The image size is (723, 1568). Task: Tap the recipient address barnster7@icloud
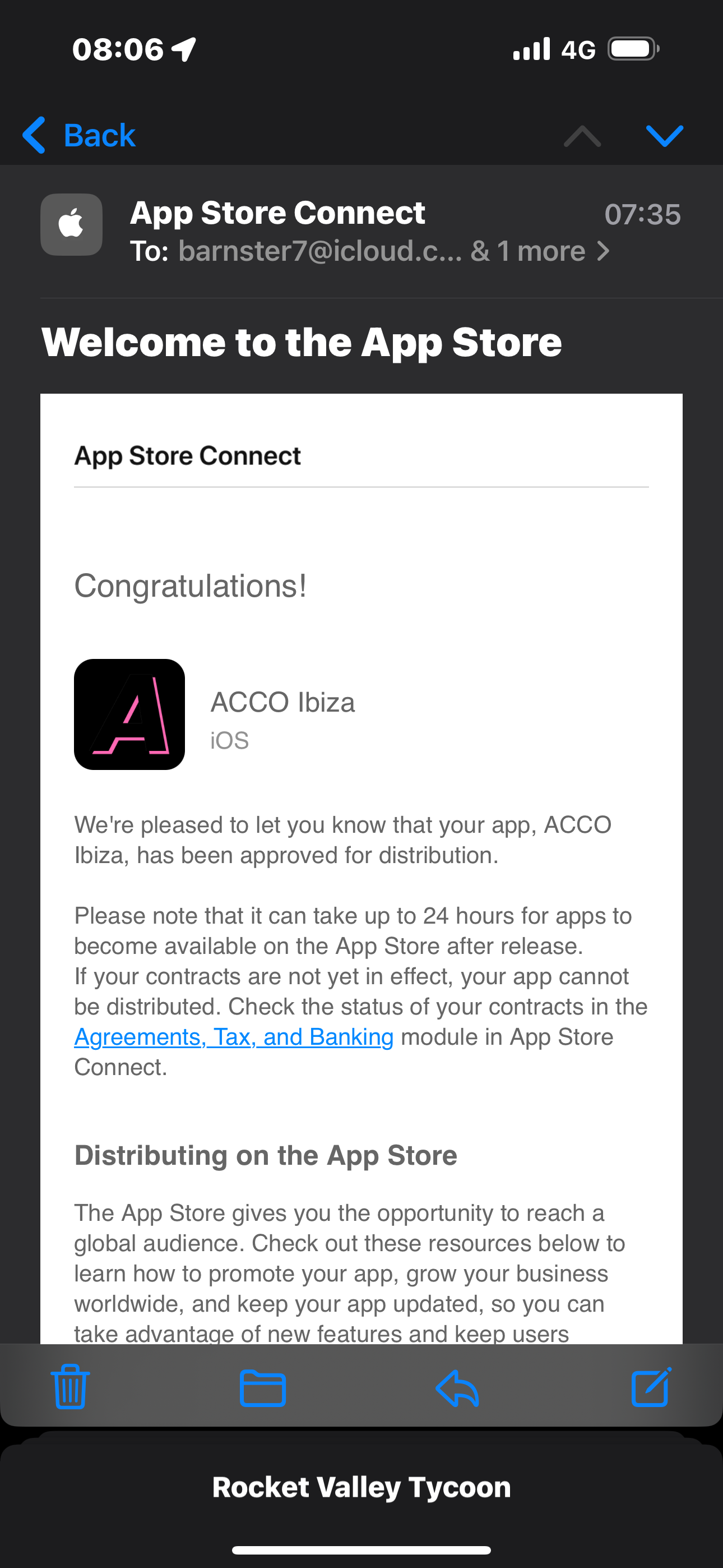tap(320, 251)
